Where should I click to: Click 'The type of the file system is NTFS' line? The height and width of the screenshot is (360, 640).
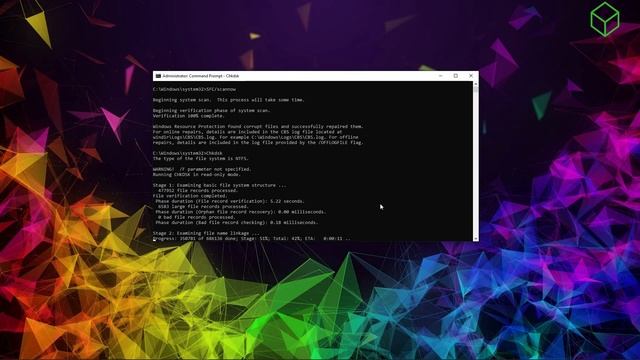[200, 158]
